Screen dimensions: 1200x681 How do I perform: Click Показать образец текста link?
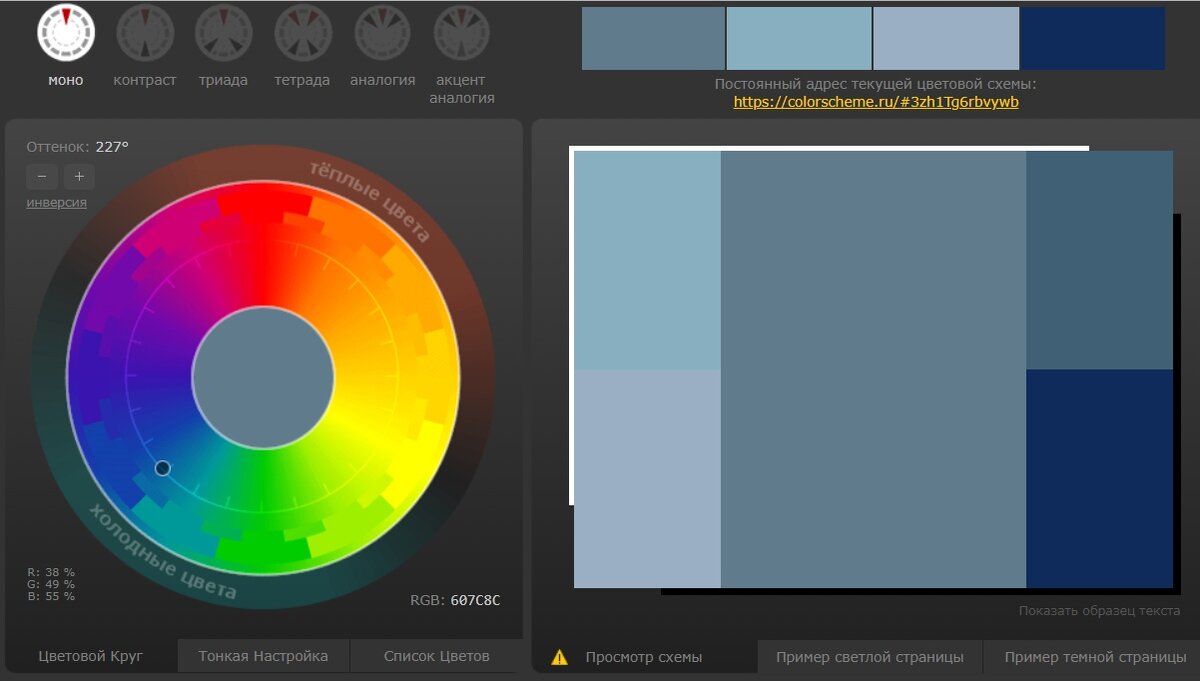click(x=1099, y=610)
